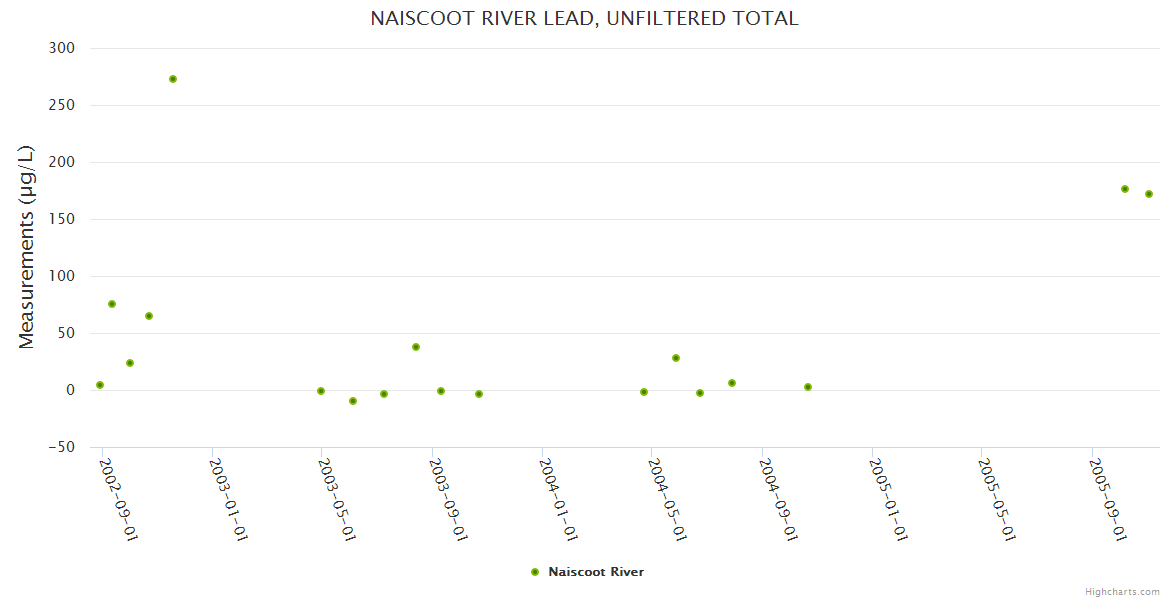This screenshot has height=600, width=1170.
Task: Click the data point near 65 µg/L
Action: tap(149, 316)
